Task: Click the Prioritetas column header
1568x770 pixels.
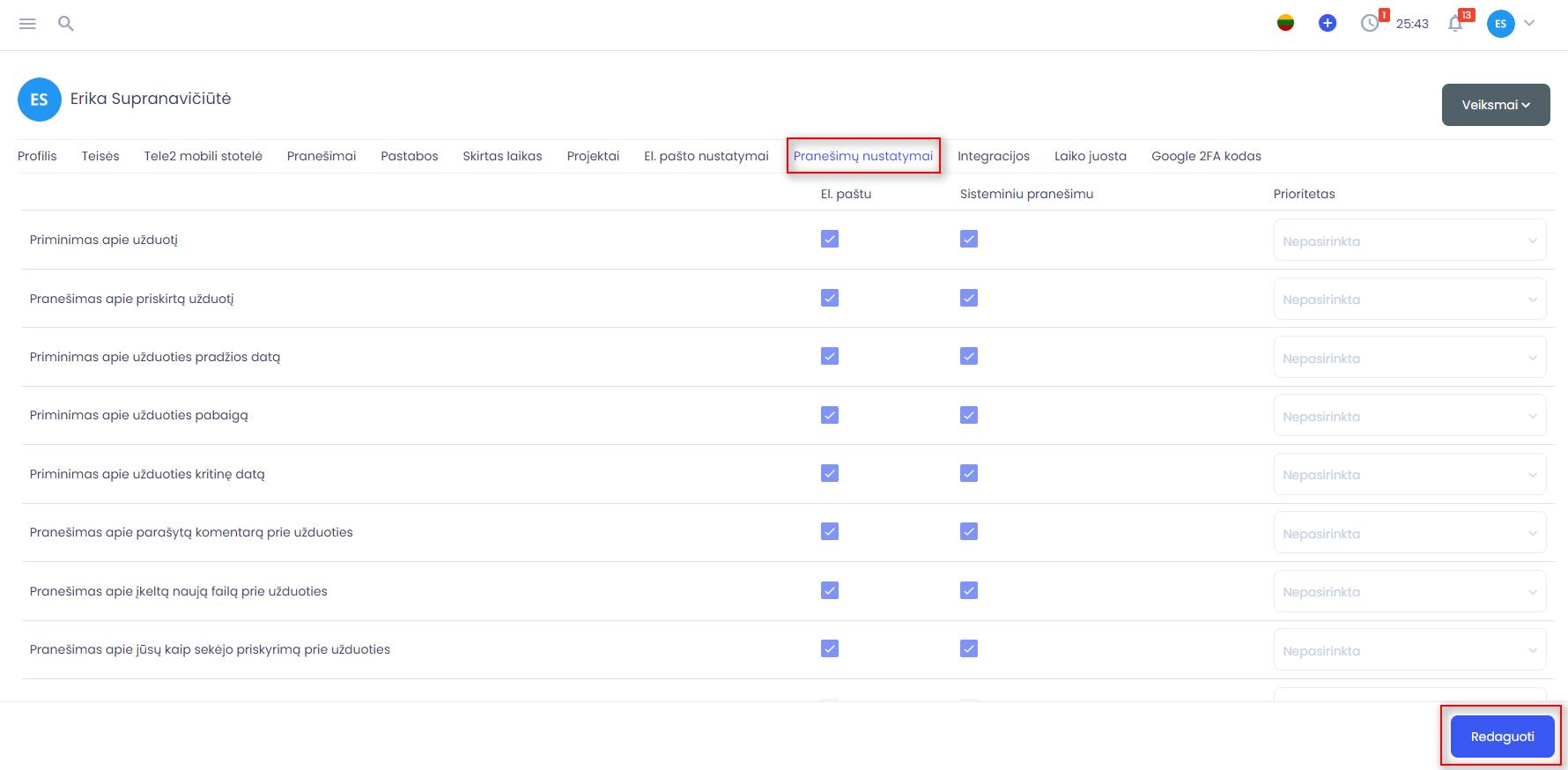Action: (x=1304, y=194)
